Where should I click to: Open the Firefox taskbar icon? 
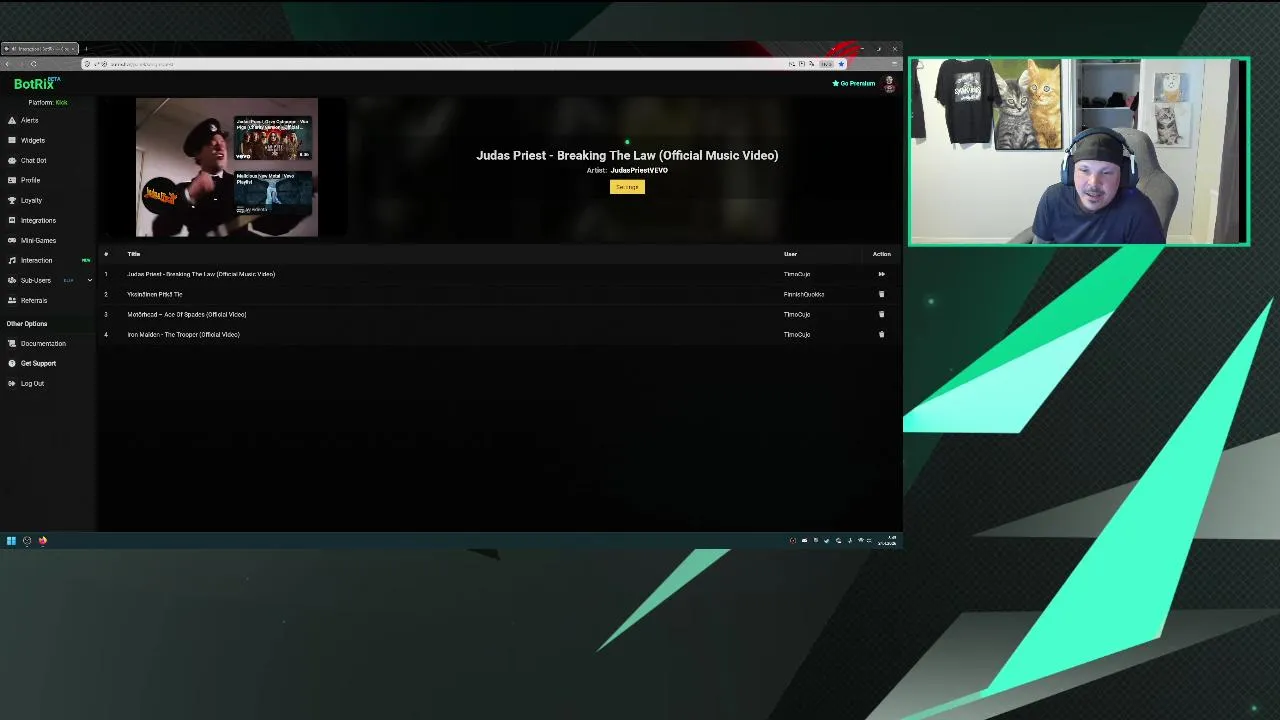[43, 541]
